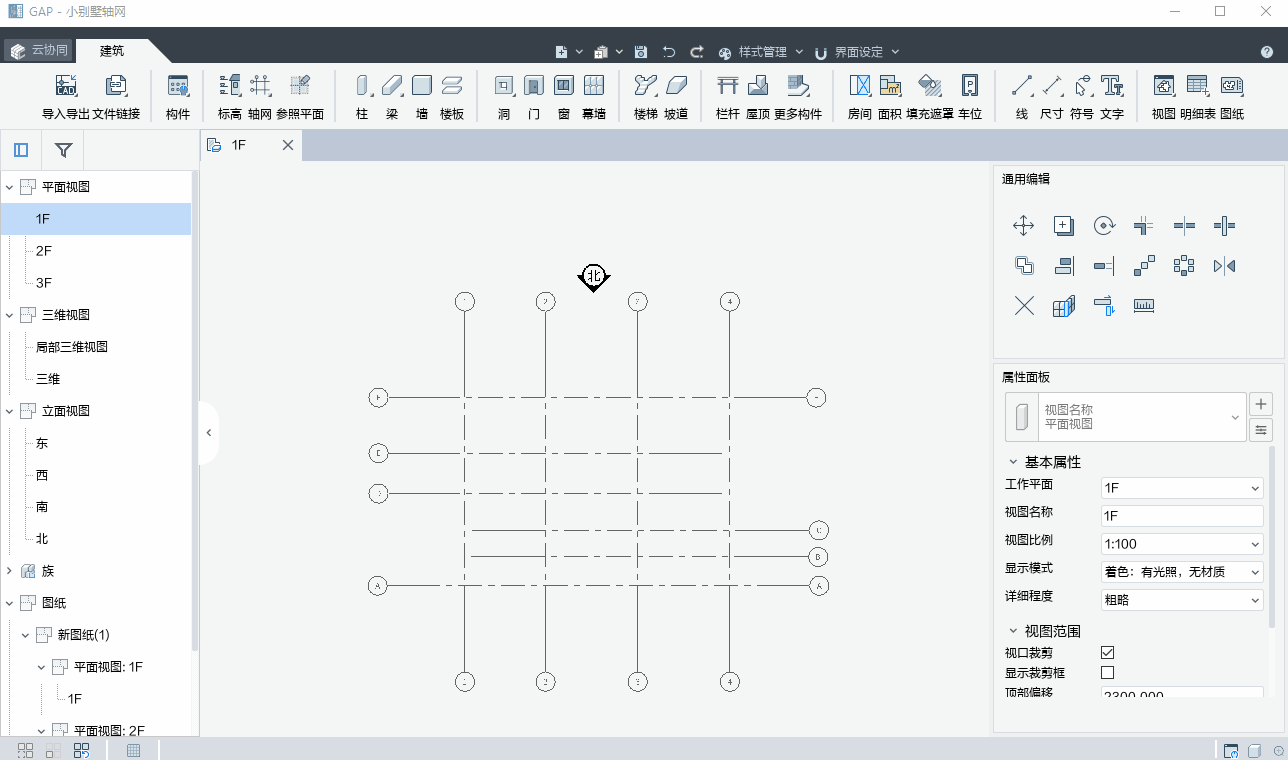The image size is (1288, 760).
Task: Toggle the project browser panel icon
Action: point(21,151)
